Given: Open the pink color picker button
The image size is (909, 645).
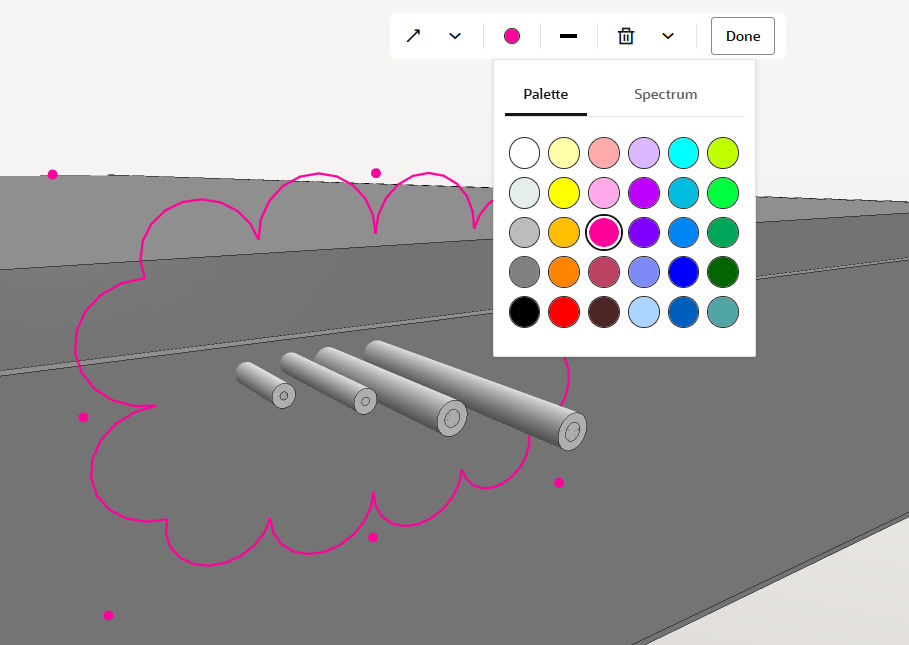Looking at the screenshot, I should click(x=512, y=36).
